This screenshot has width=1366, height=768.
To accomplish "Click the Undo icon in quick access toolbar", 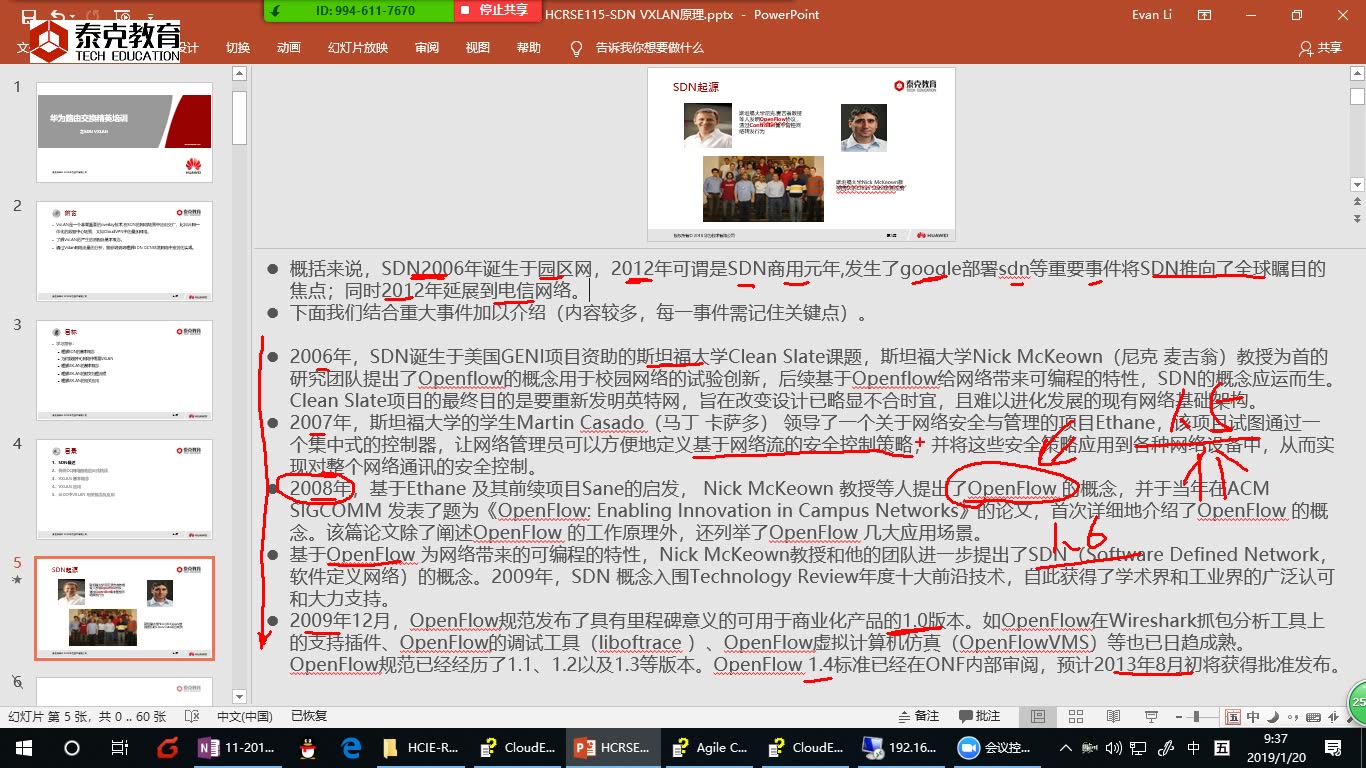I will click(58, 14).
